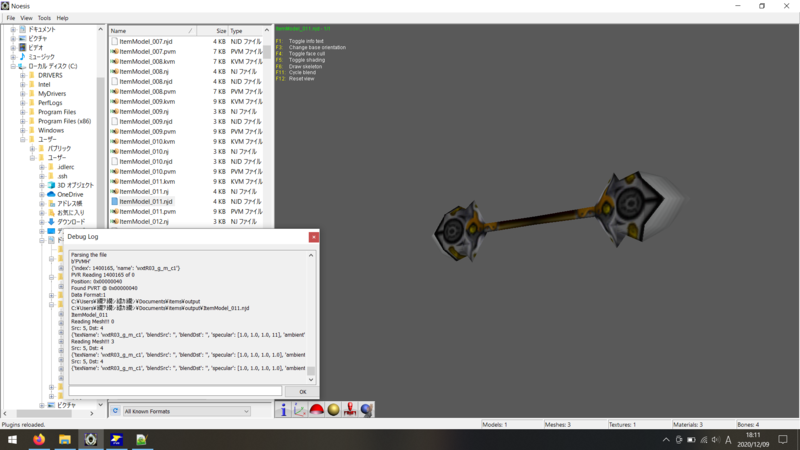Select ItemModel_008.kvm in file list

click(147, 61)
